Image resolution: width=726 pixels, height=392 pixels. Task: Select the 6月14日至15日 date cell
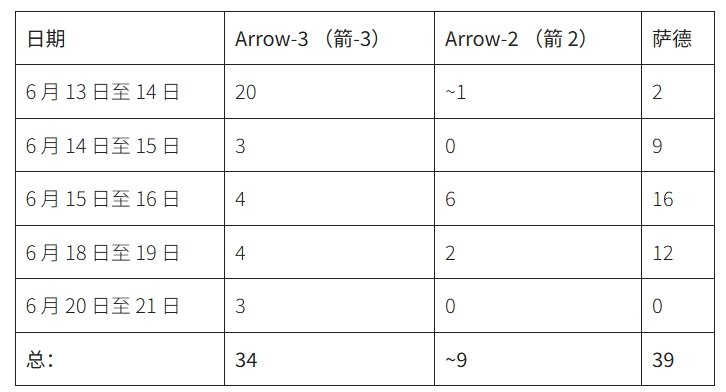pos(120,145)
